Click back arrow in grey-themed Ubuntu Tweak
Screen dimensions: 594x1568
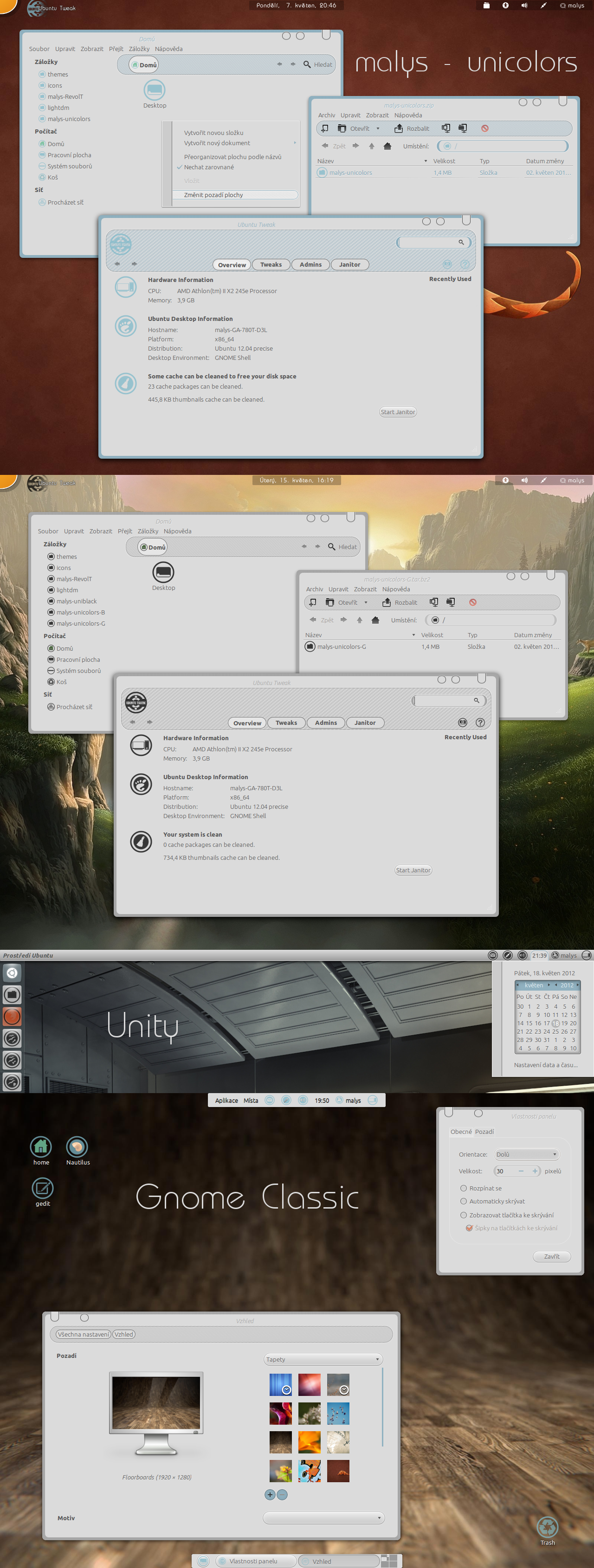tap(132, 723)
